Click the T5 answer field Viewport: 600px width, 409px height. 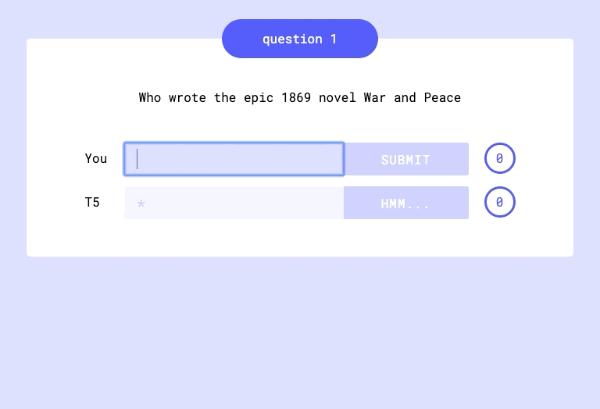[234, 203]
